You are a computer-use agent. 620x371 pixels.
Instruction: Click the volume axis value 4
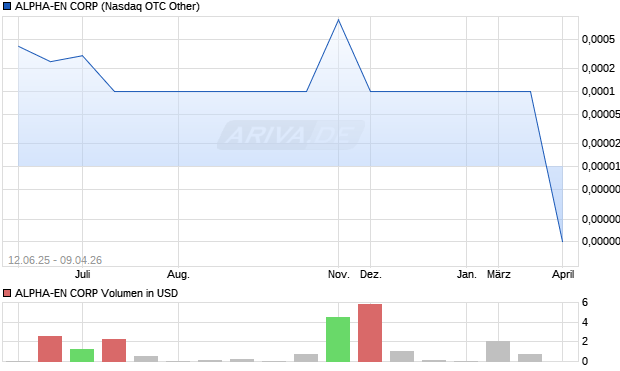coord(585,322)
